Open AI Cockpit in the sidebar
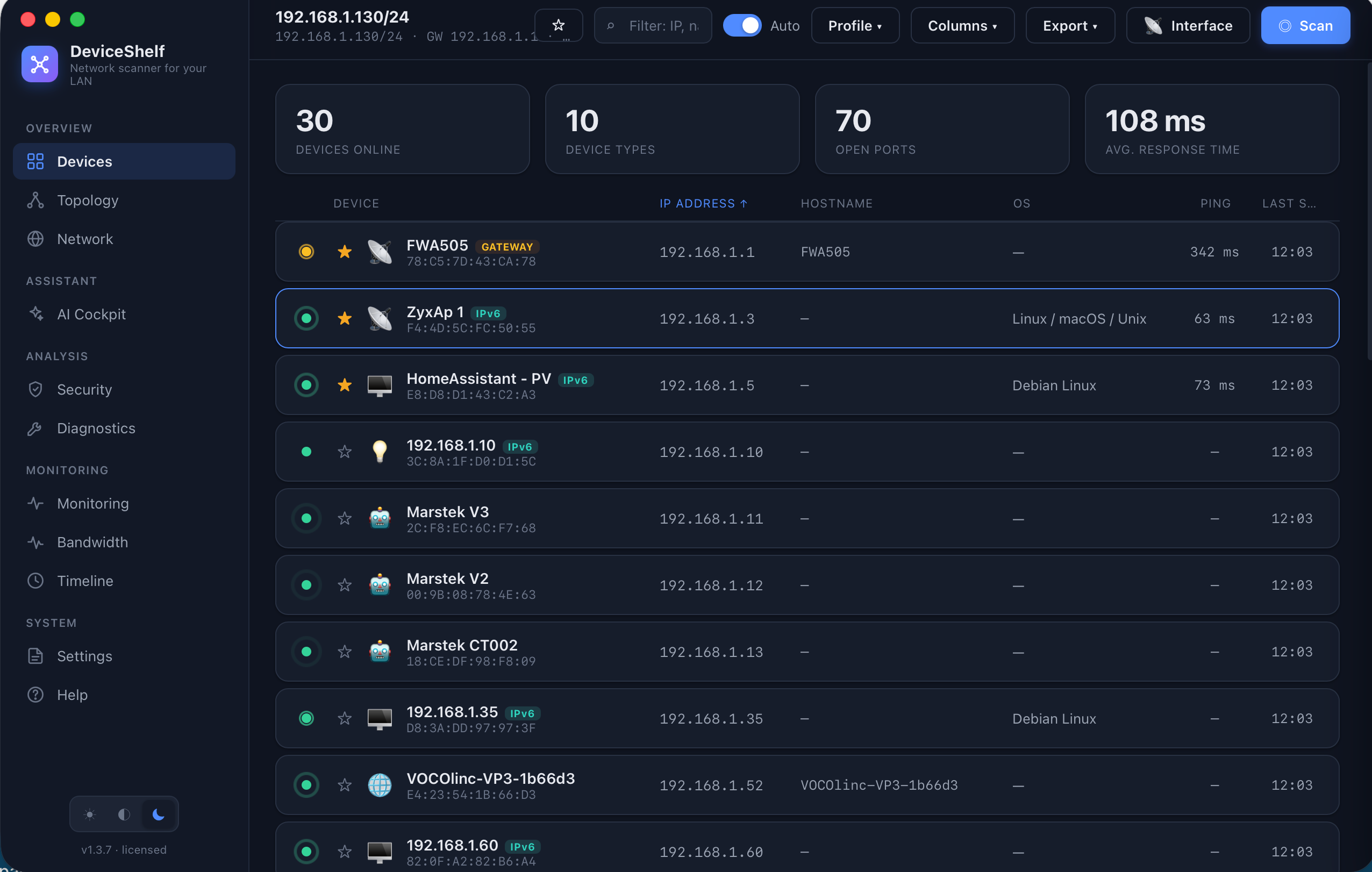This screenshot has height=872, width=1372. click(124, 315)
